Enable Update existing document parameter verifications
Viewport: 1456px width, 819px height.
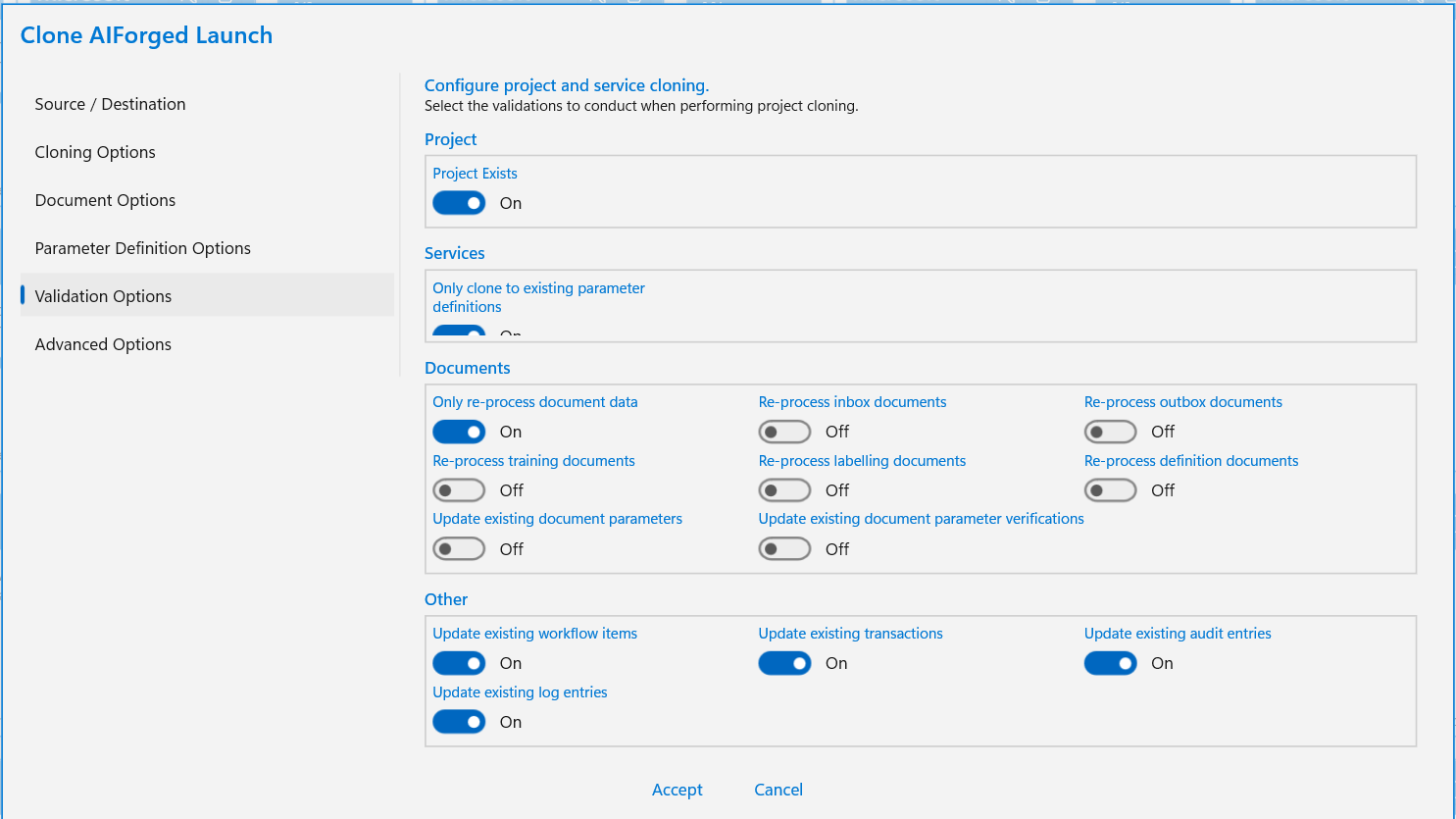pyautogui.click(x=784, y=549)
